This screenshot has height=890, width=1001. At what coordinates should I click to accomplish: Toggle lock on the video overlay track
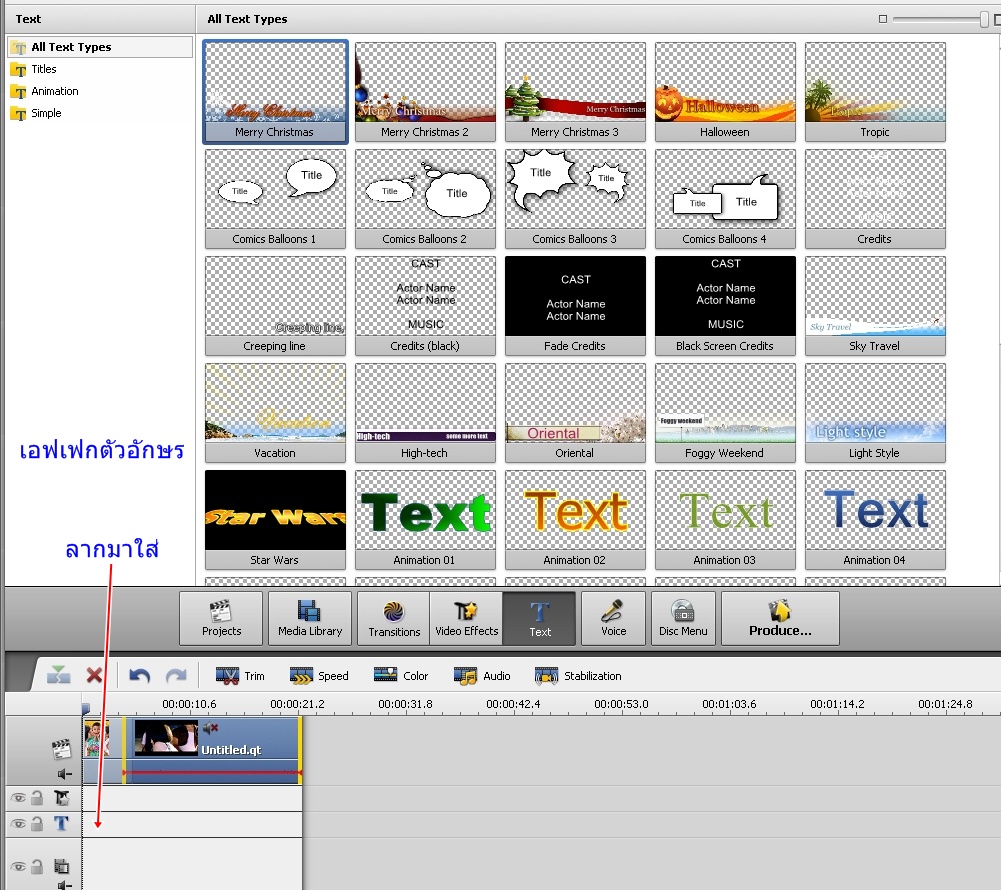pos(37,866)
